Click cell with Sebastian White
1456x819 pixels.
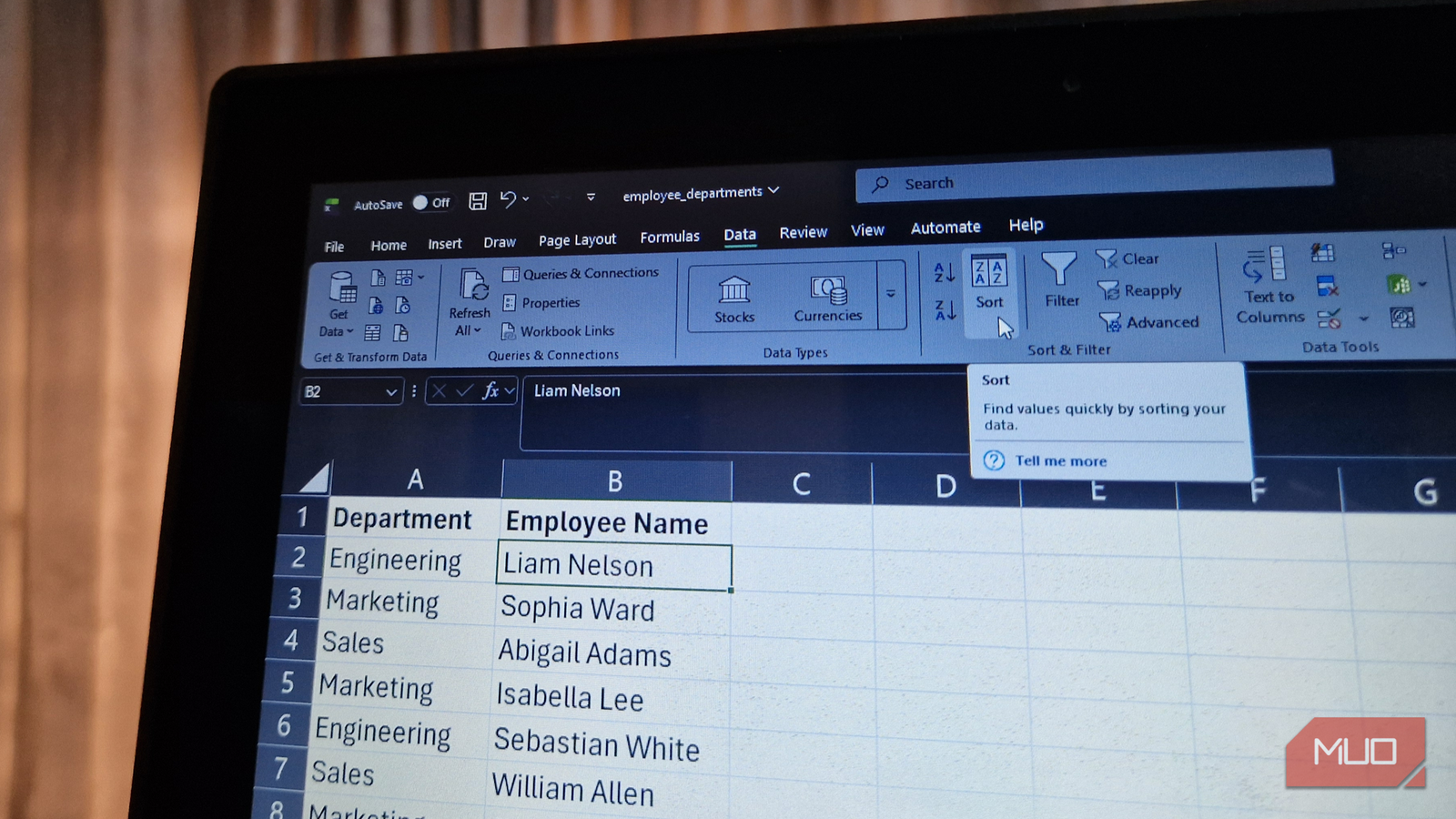coord(608,743)
